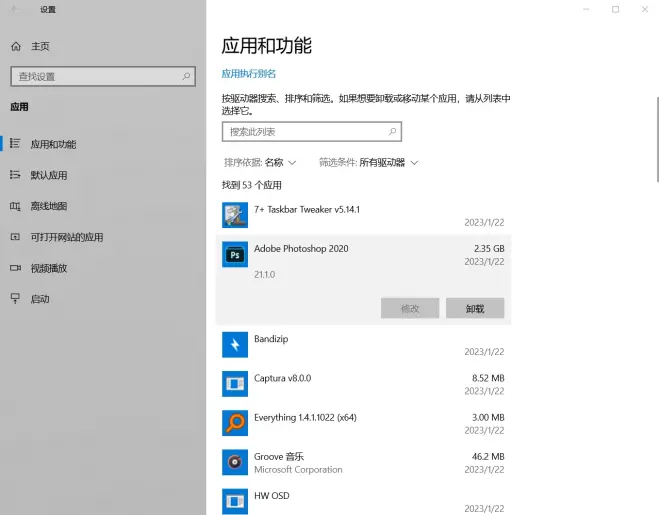Click the search magnifier in 查找设置 box
The height and width of the screenshot is (515, 660).
186,76
